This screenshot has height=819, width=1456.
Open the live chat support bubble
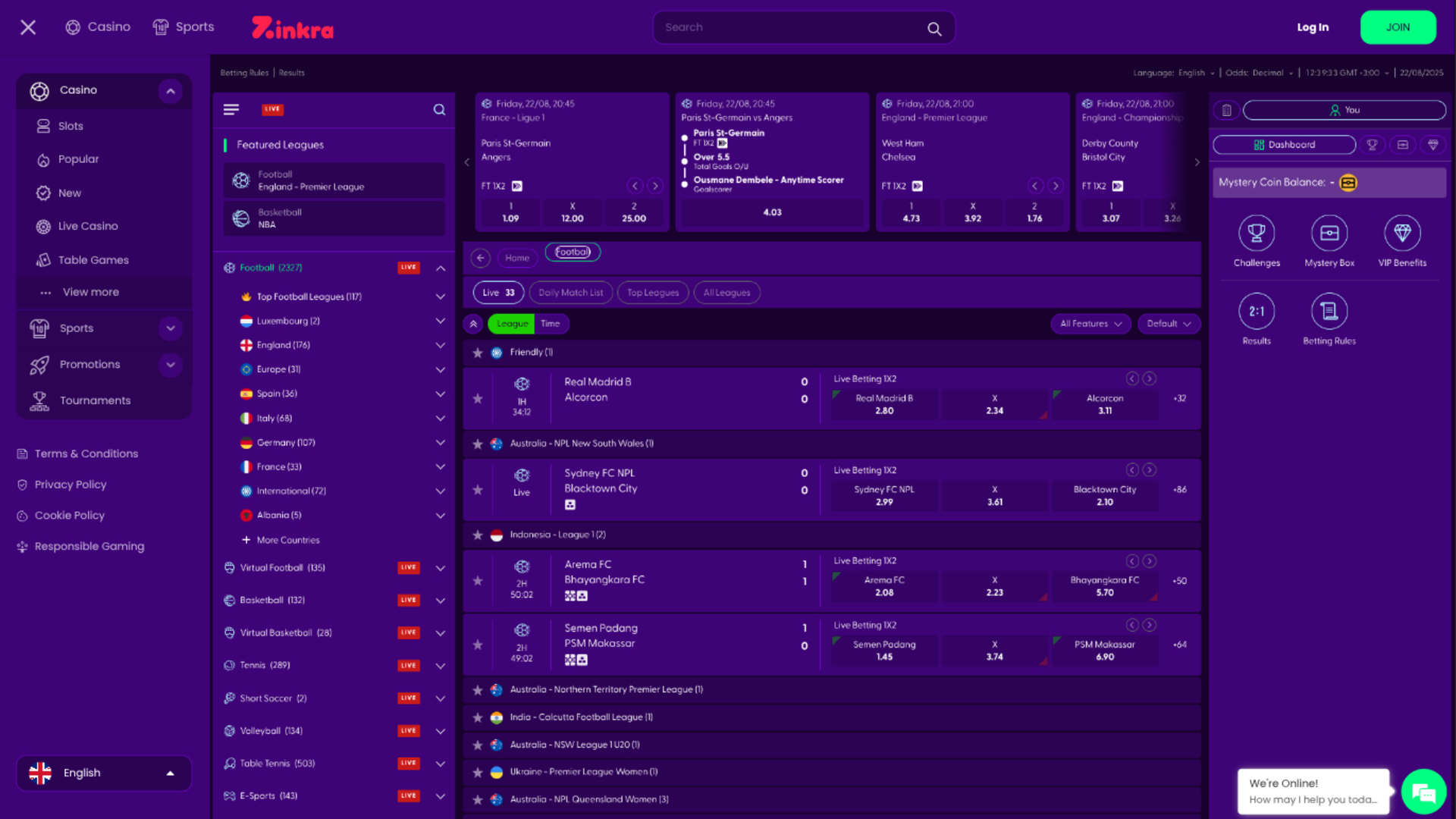pyautogui.click(x=1424, y=791)
